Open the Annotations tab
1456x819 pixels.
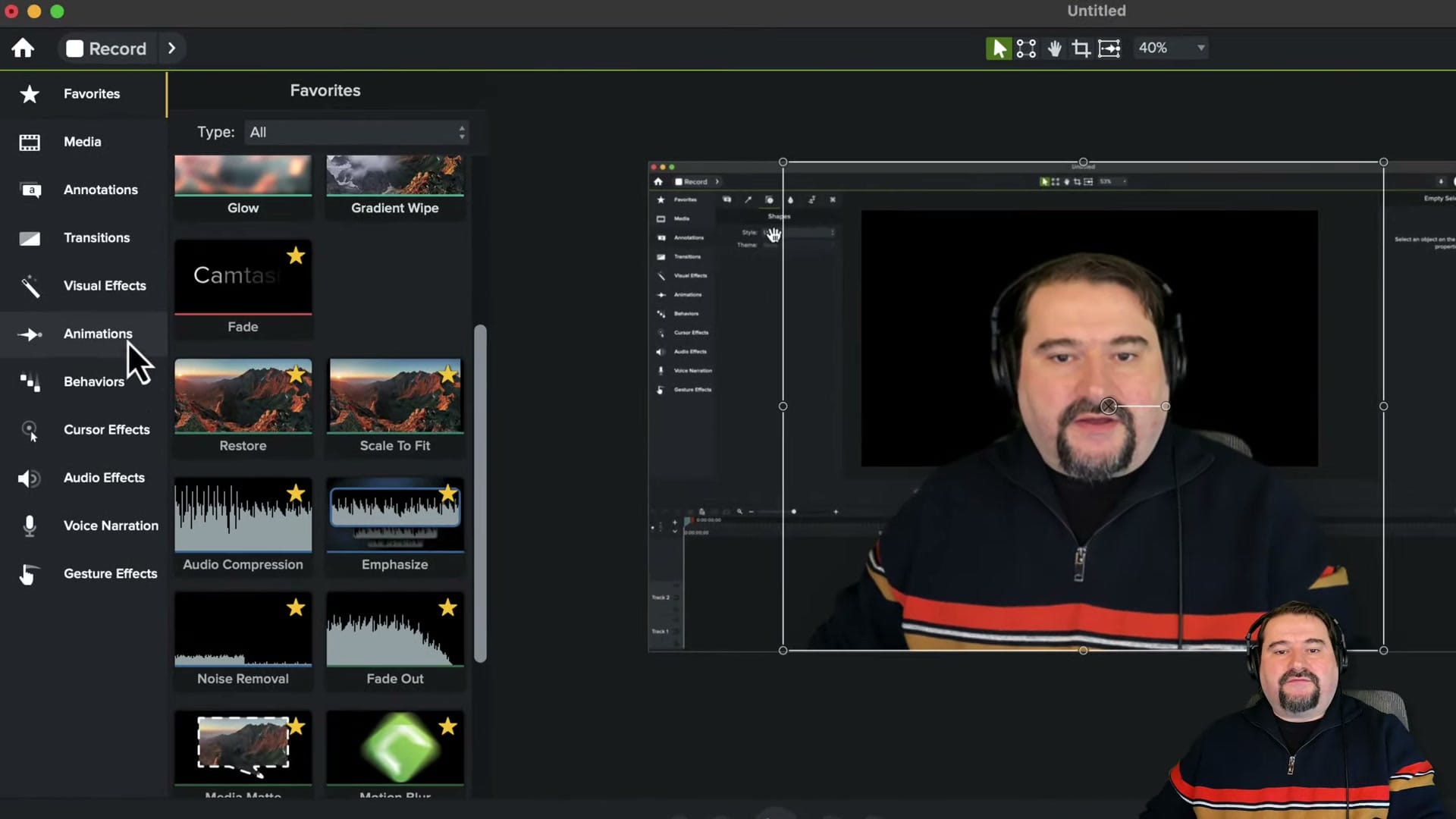(101, 190)
